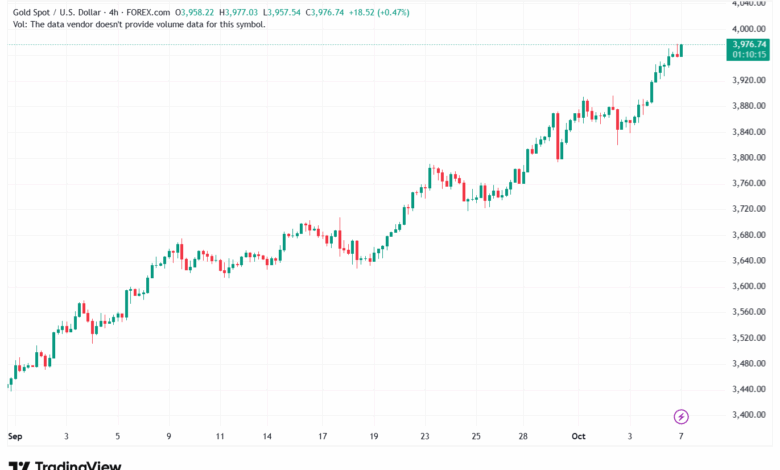Click the purple lightning bolt icon
This screenshot has height=470, width=780.
[681, 416]
